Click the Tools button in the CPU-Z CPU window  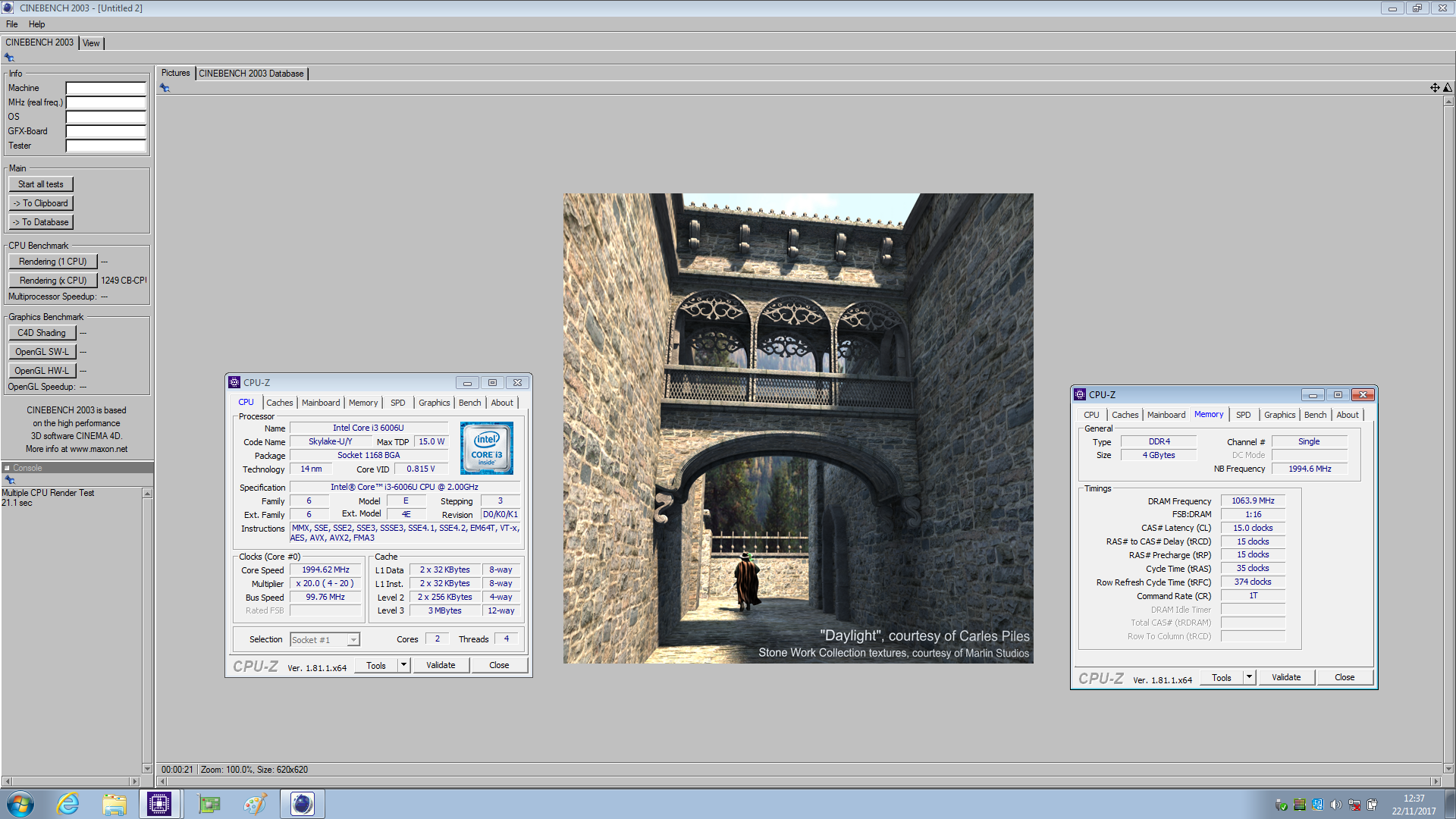click(x=376, y=665)
